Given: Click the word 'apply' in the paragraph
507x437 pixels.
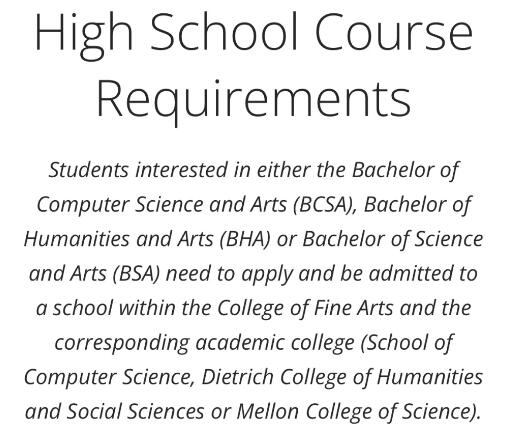Looking at the screenshot, I should (267, 275).
